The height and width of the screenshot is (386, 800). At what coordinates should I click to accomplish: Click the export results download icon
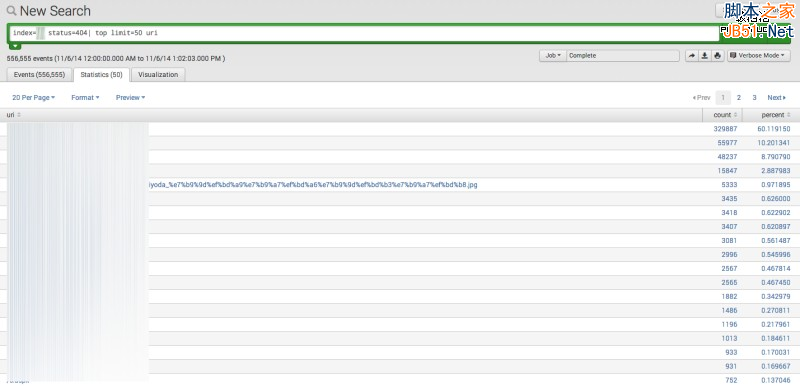tap(704, 56)
